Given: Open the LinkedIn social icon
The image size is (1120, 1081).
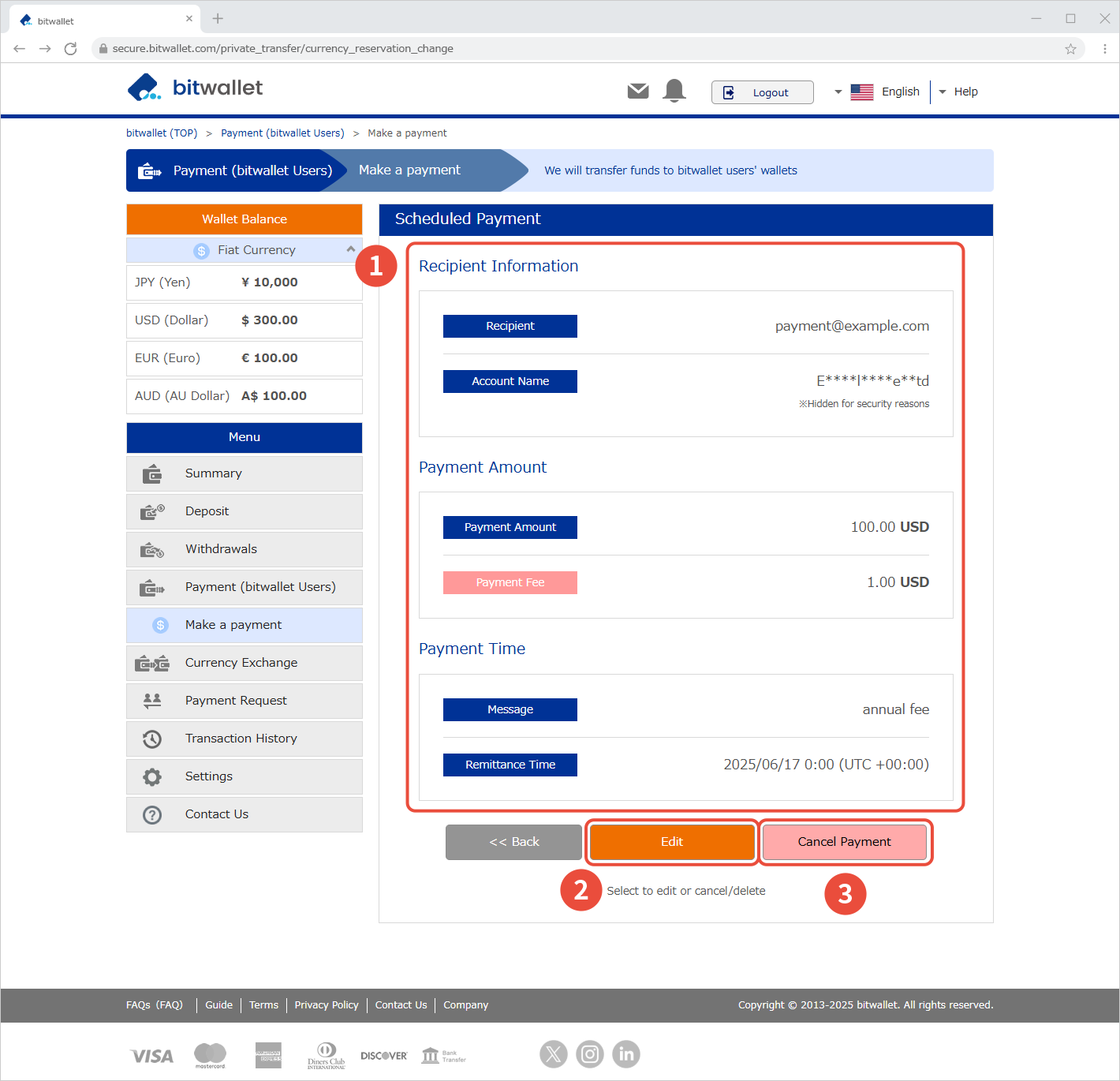Looking at the screenshot, I should tap(626, 1054).
